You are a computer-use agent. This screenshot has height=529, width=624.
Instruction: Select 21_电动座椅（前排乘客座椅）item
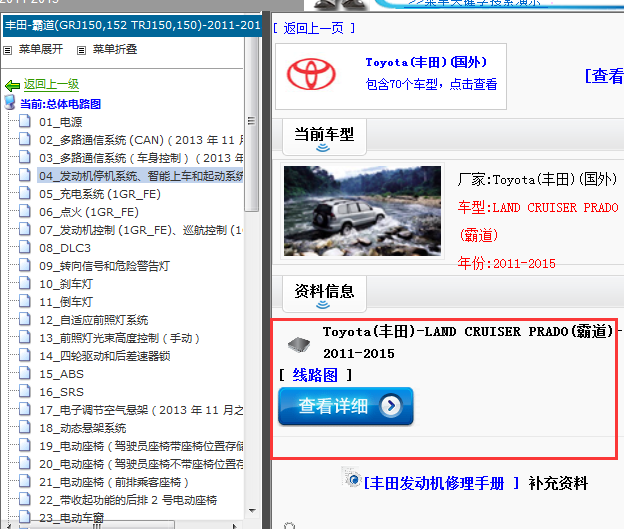coord(114,482)
